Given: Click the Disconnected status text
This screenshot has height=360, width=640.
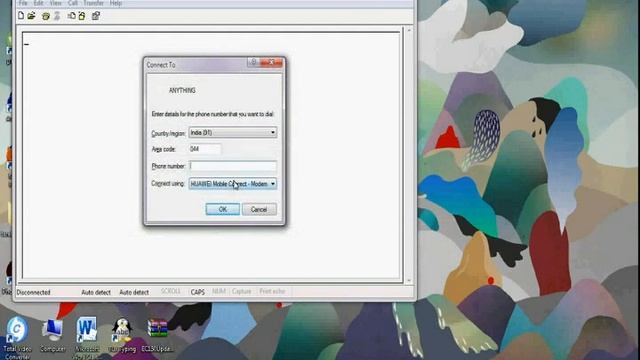Looking at the screenshot, I should 33,292.
